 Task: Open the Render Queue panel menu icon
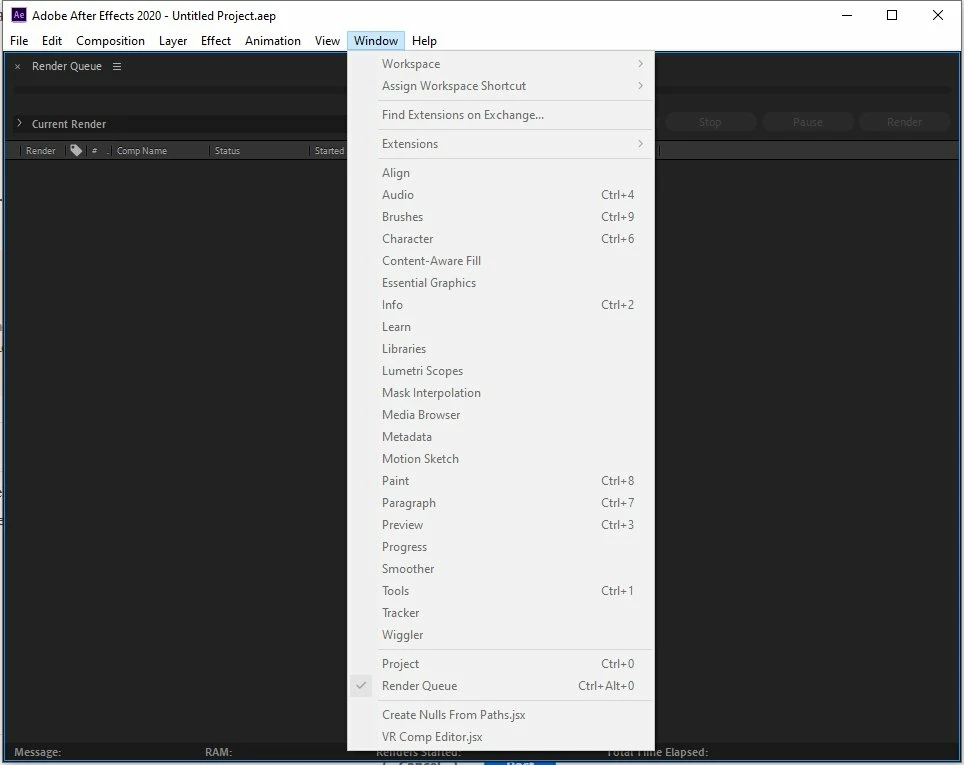click(117, 66)
